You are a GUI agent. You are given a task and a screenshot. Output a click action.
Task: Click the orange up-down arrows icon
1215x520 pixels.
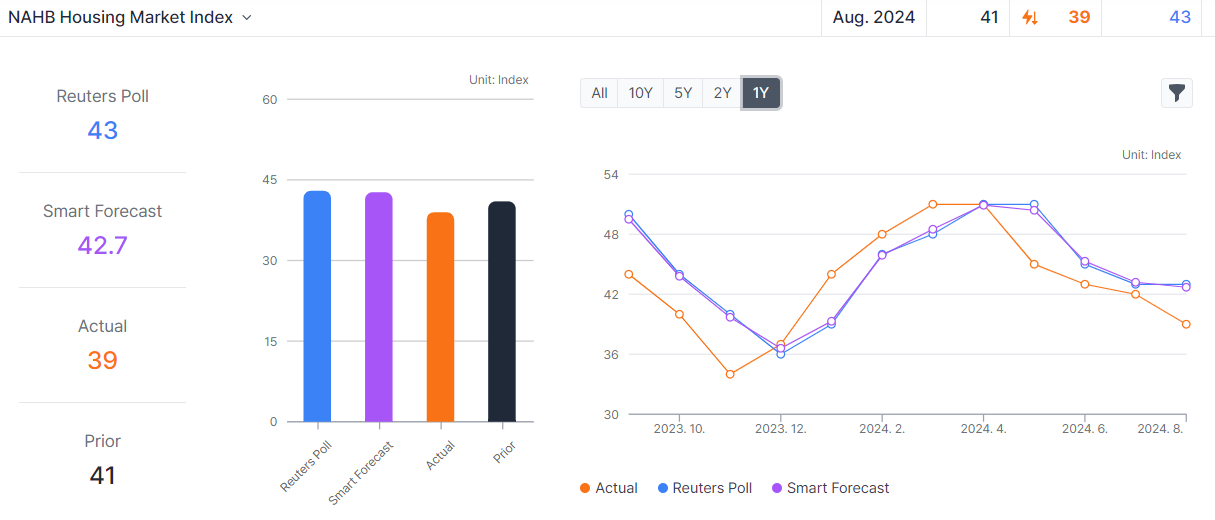click(1029, 17)
